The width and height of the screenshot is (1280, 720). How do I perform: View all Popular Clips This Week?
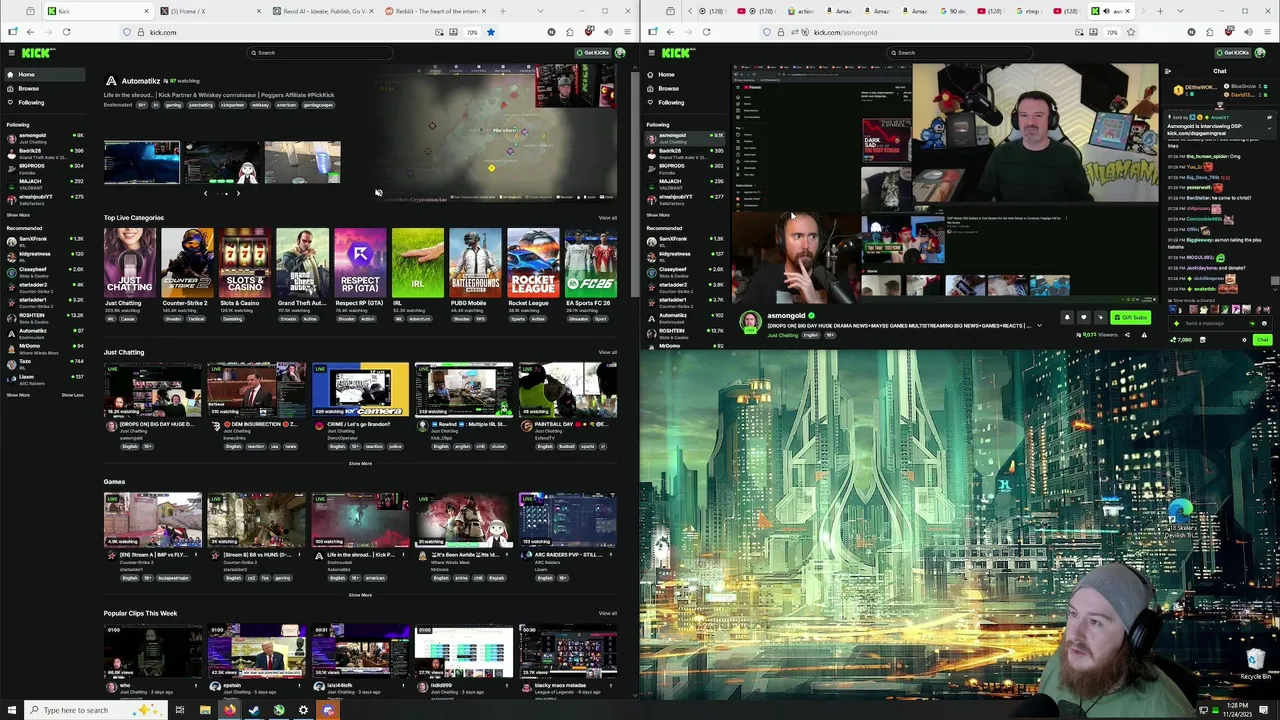607,613
